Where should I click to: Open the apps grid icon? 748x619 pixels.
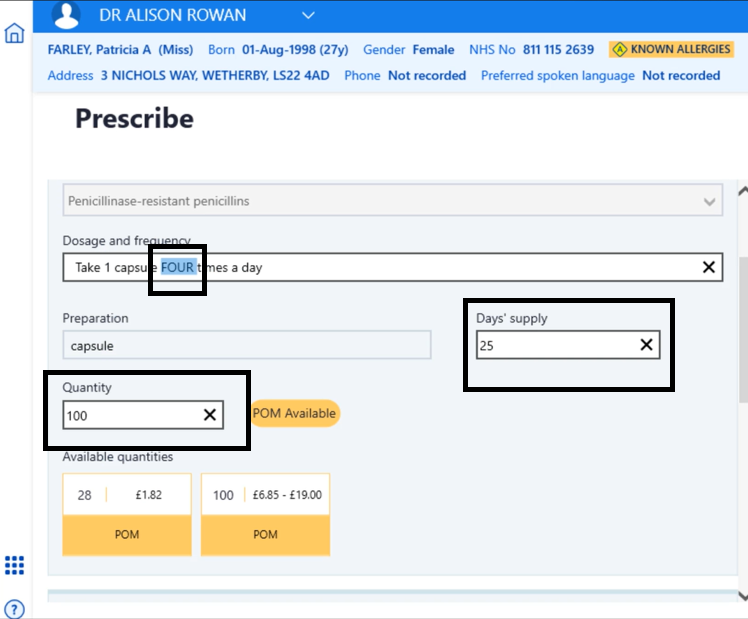point(14,565)
